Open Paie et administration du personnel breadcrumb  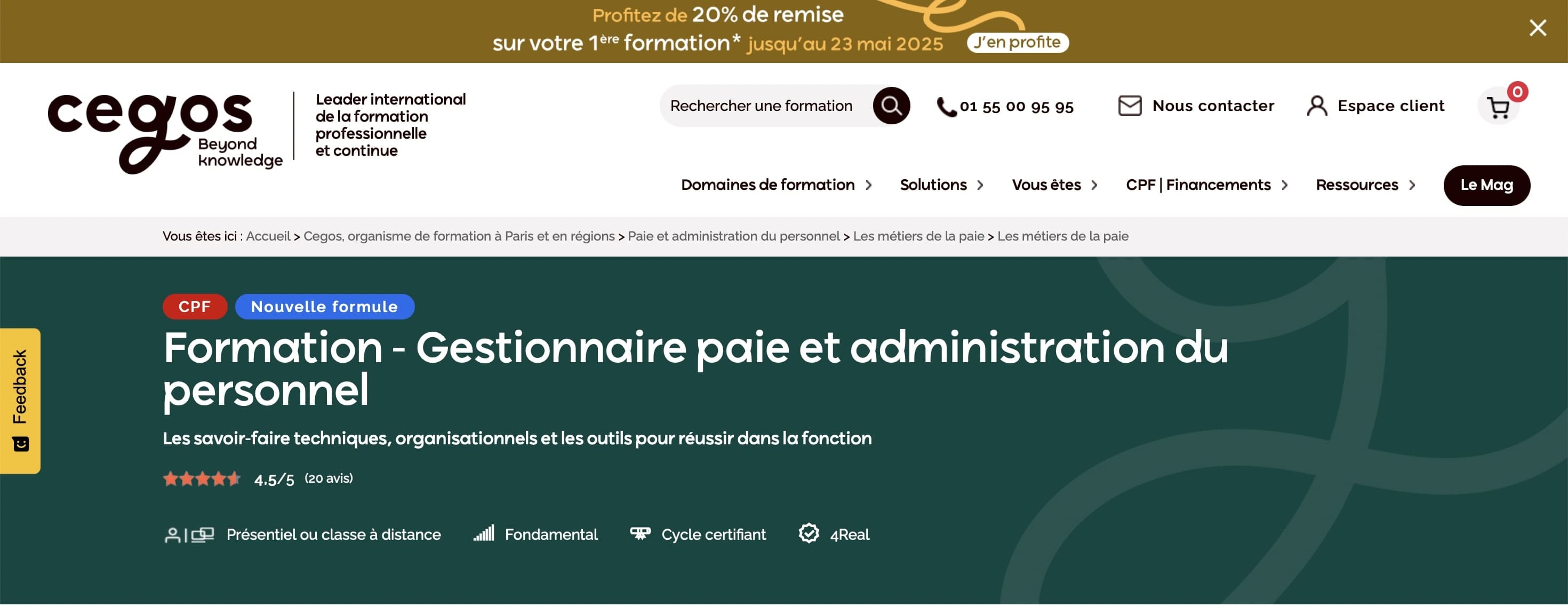(733, 236)
